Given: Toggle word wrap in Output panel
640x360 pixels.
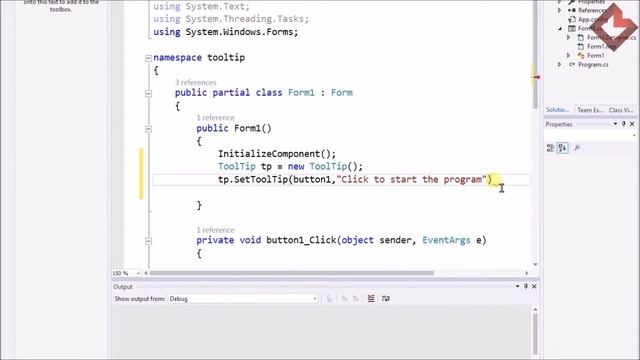Looking at the screenshot, I should point(385,299).
